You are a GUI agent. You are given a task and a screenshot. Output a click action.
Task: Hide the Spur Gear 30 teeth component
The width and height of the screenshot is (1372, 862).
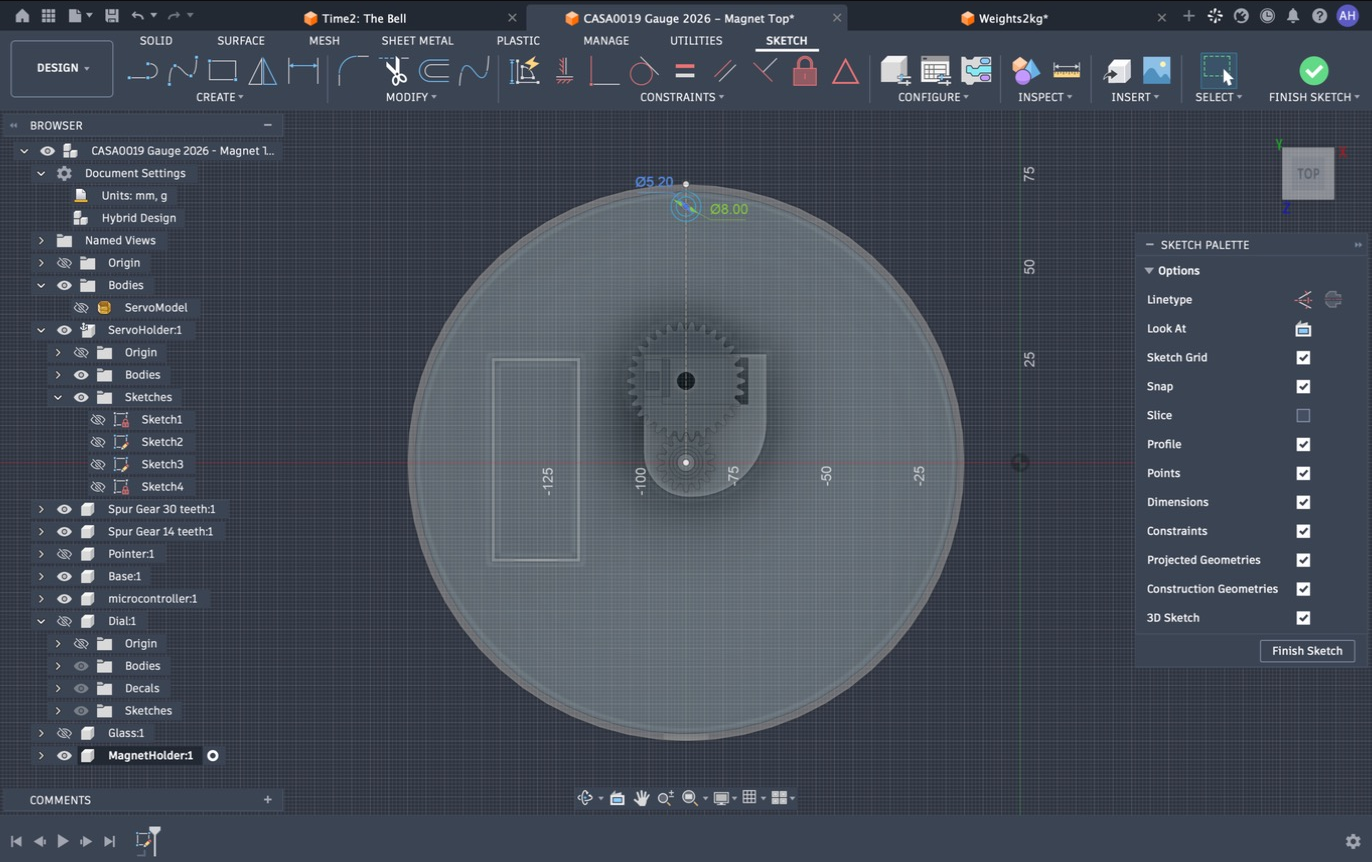click(x=64, y=509)
